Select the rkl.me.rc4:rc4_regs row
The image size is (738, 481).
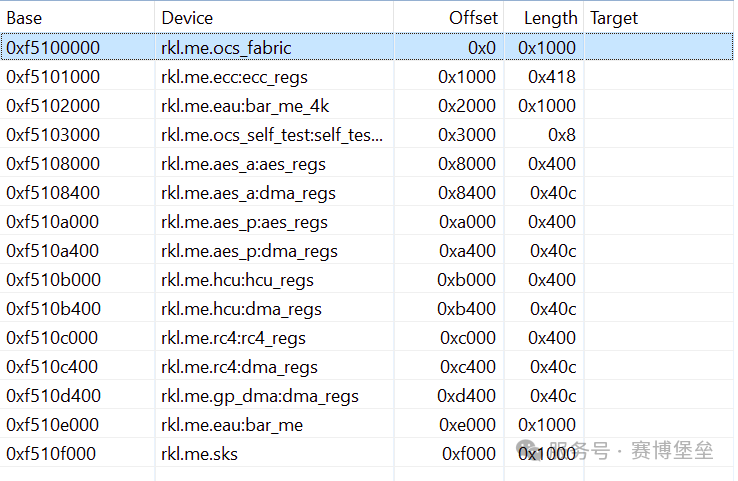coord(367,337)
